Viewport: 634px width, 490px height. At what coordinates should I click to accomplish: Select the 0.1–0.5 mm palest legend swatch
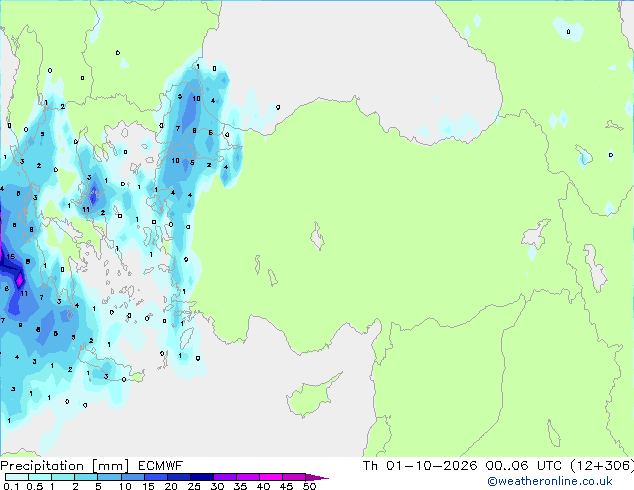click(17, 477)
